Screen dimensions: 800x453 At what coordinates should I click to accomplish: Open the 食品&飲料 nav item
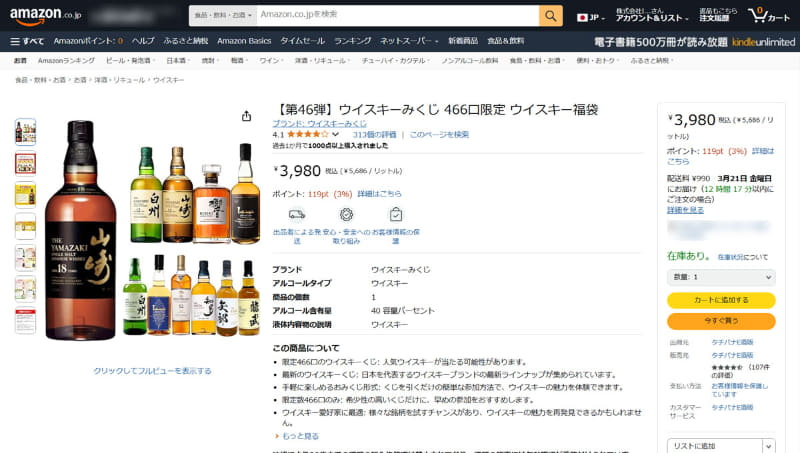506,41
